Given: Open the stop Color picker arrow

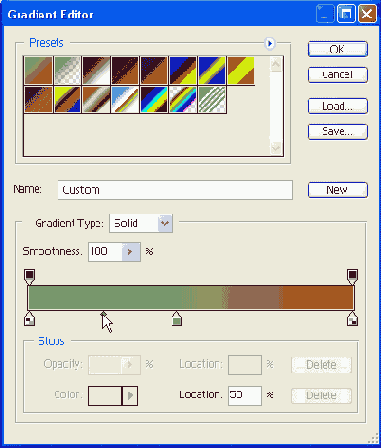Looking at the screenshot, I should (130, 396).
